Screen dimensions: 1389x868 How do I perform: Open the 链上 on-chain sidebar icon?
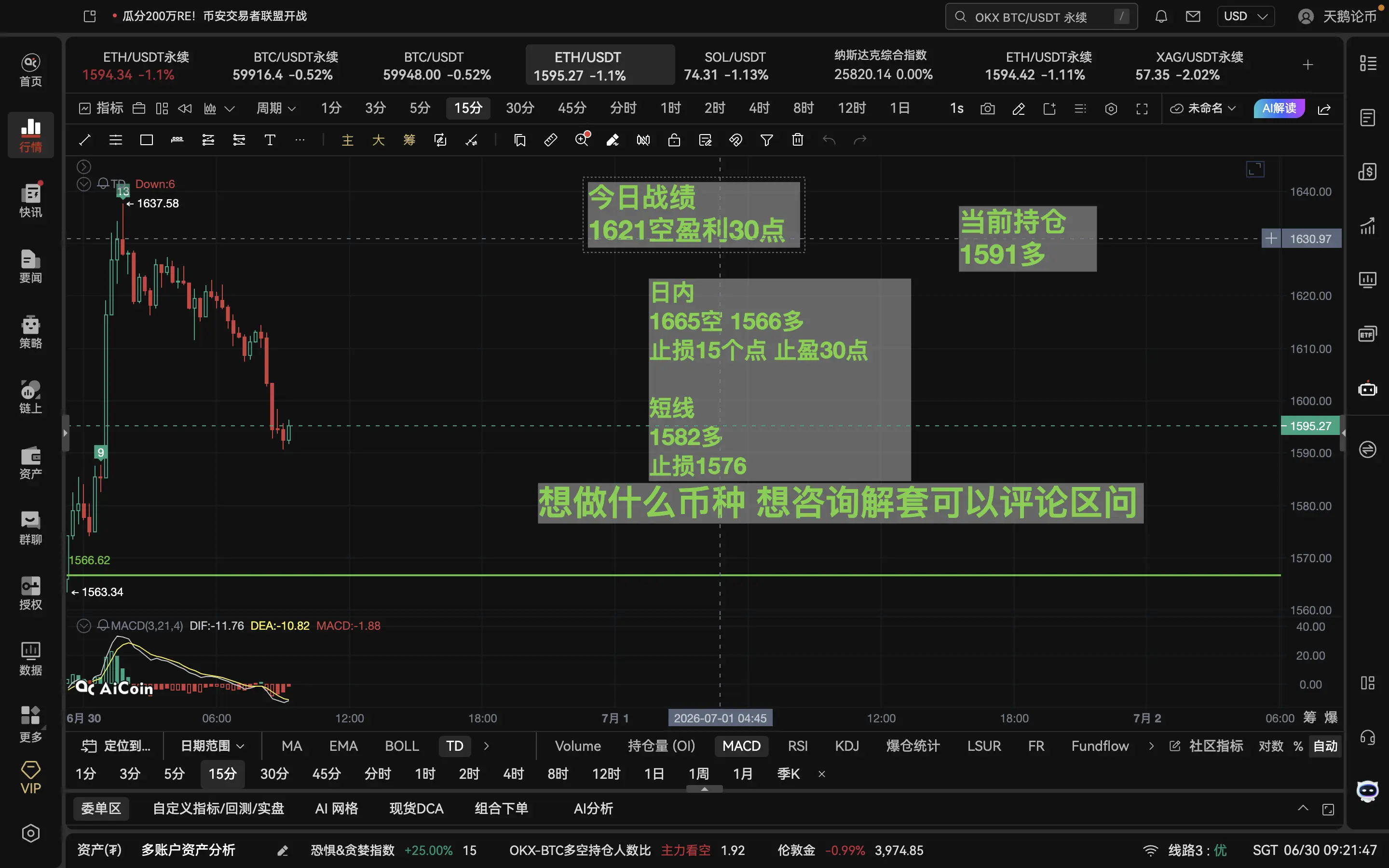(30, 397)
